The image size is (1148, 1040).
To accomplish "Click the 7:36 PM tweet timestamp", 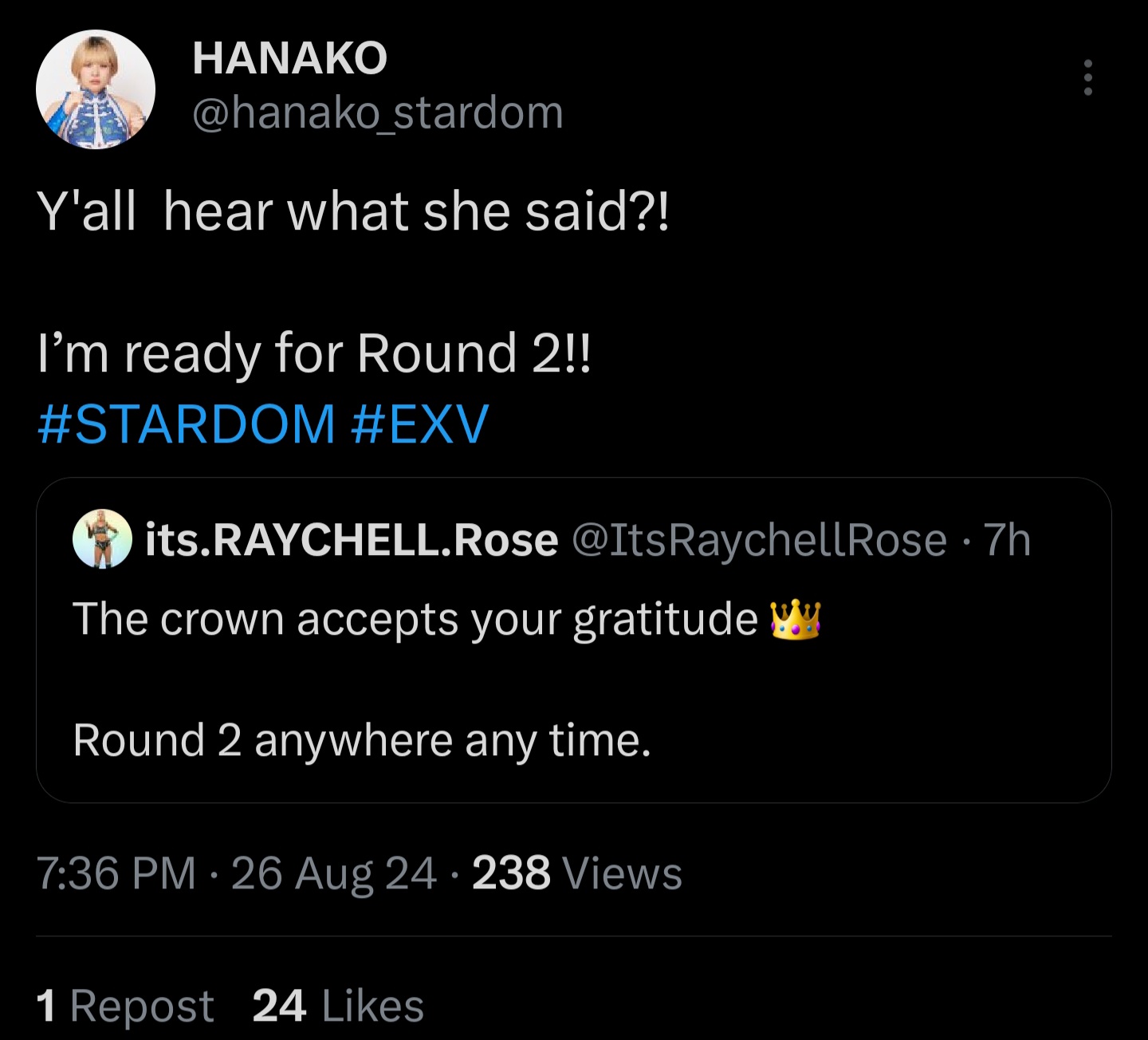I will coord(116,873).
